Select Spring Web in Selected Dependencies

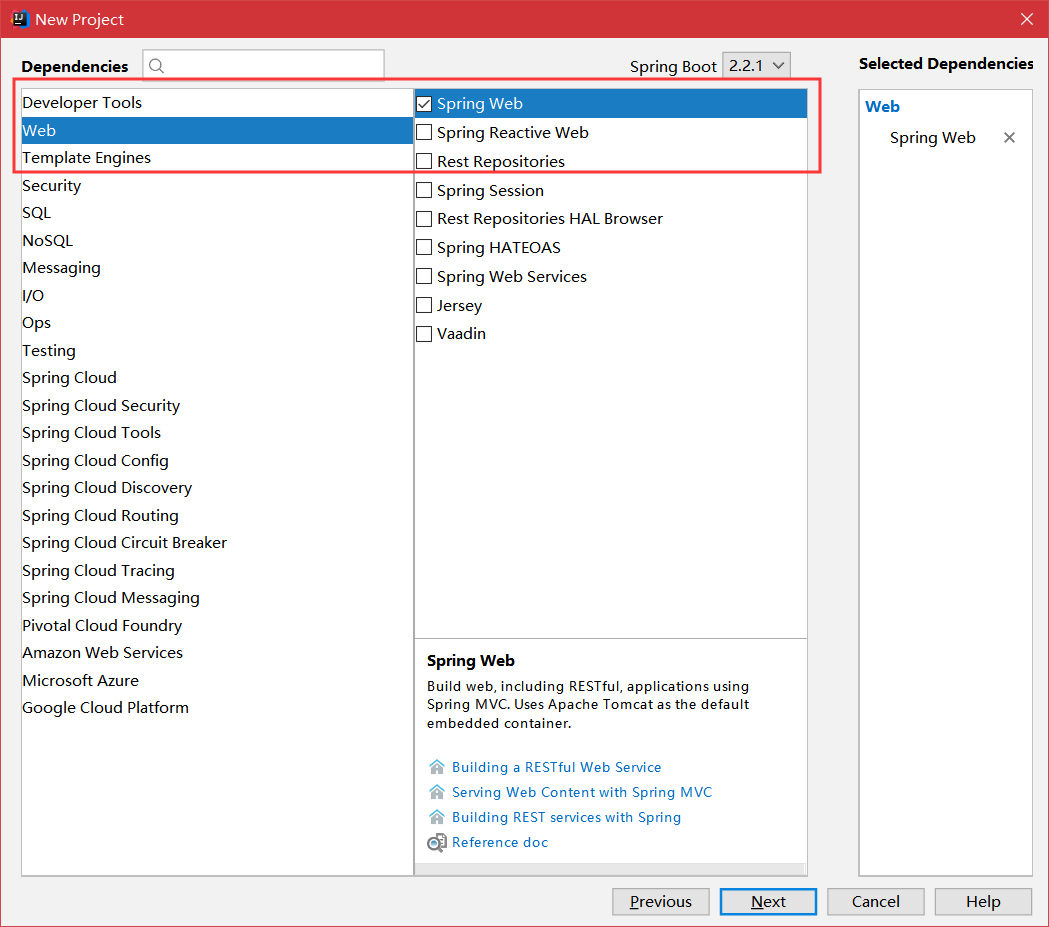click(x=933, y=138)
